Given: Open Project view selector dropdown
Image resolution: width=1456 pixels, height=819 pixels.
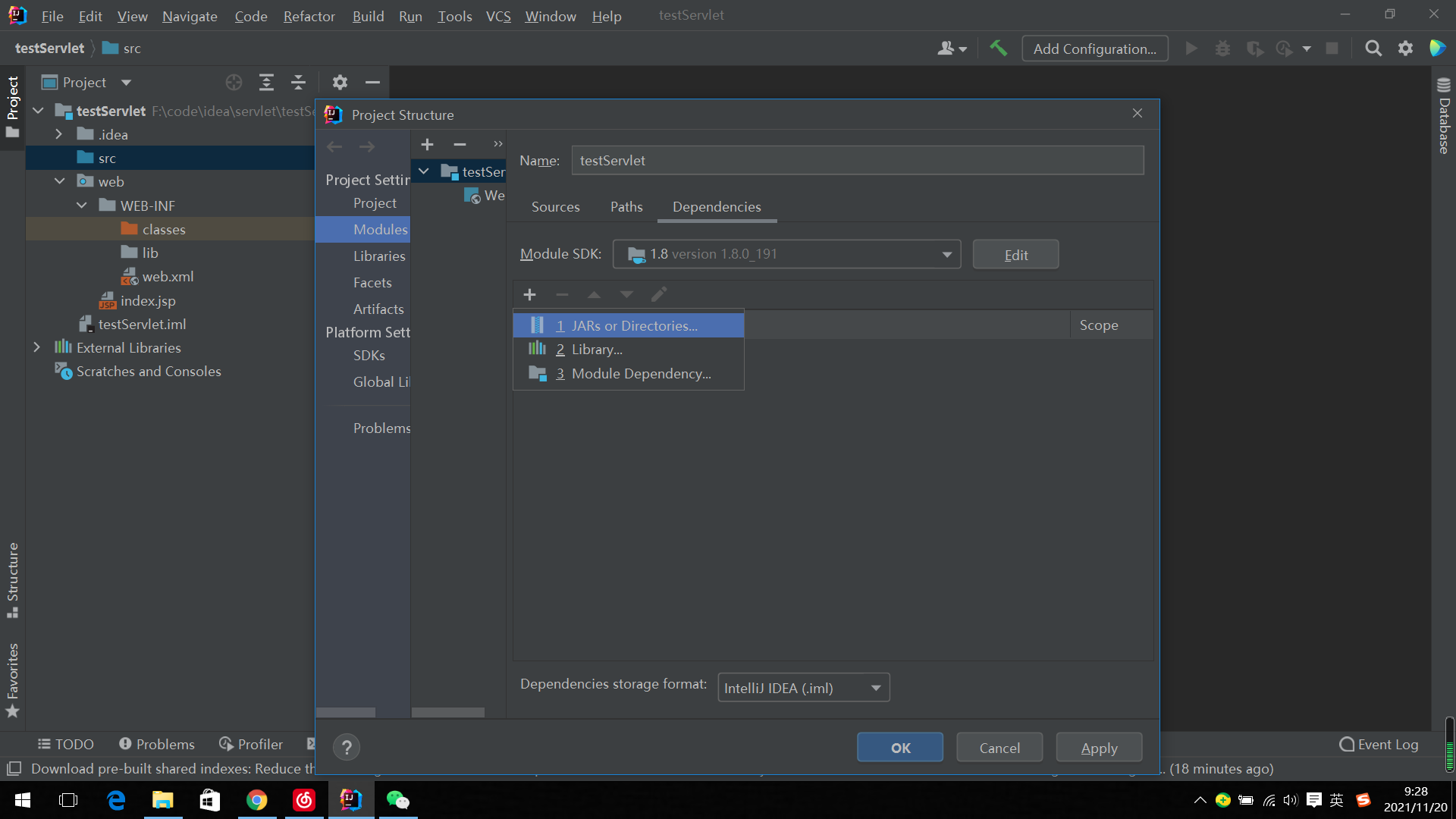Looking at the screenshot, I should tap(126, 82).
